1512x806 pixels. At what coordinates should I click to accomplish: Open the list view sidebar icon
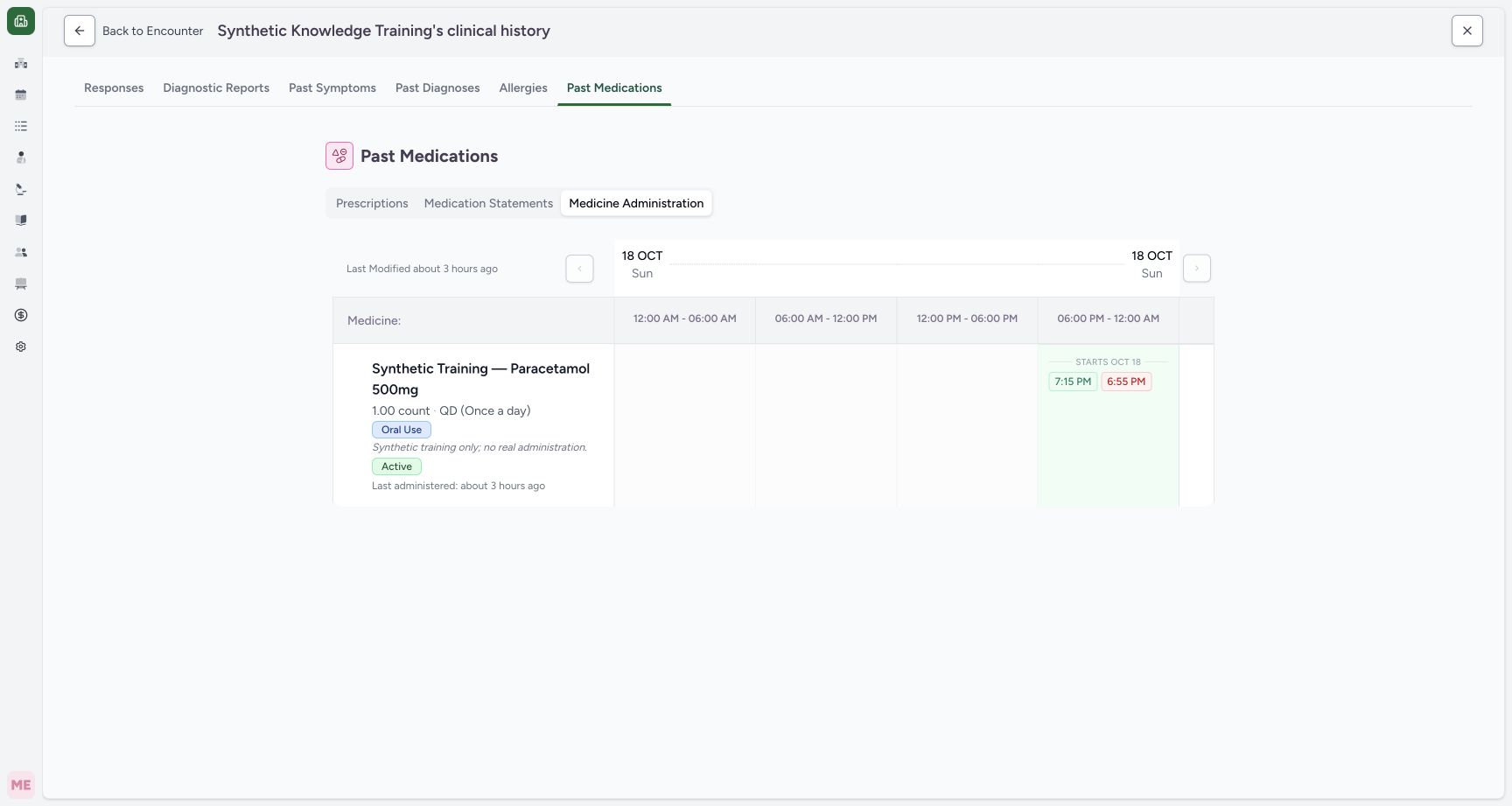pyautogui.click(x=21, y=126)
